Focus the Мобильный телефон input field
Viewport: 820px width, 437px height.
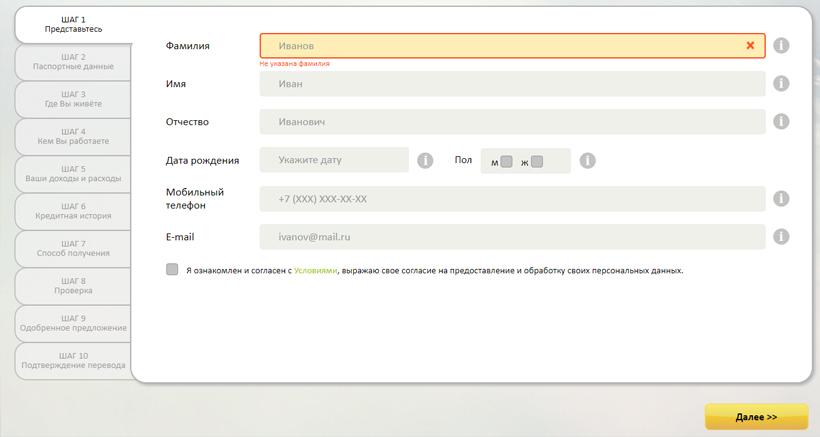tap(512, 199)
